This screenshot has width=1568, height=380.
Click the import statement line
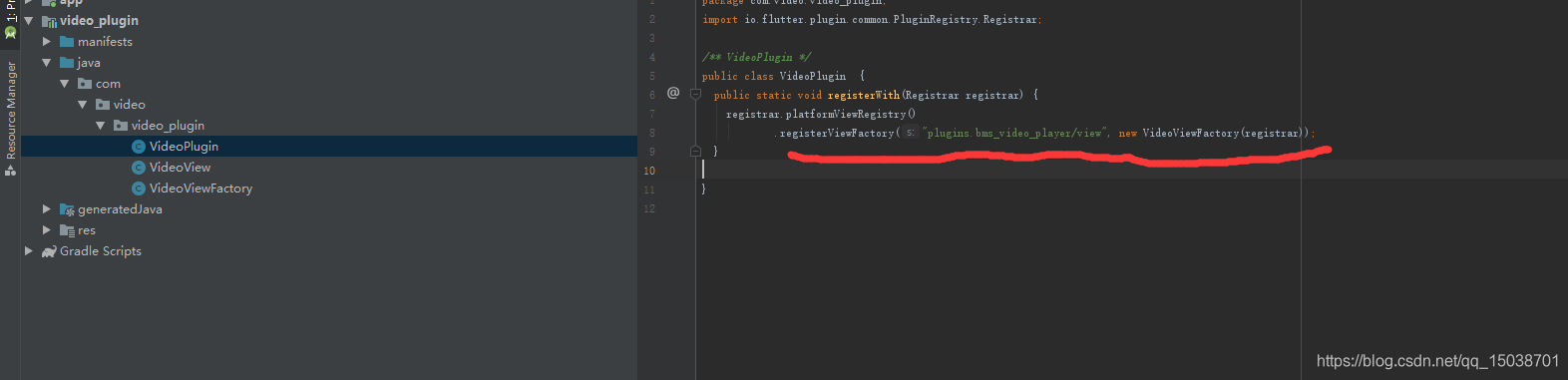coord(872,19)
